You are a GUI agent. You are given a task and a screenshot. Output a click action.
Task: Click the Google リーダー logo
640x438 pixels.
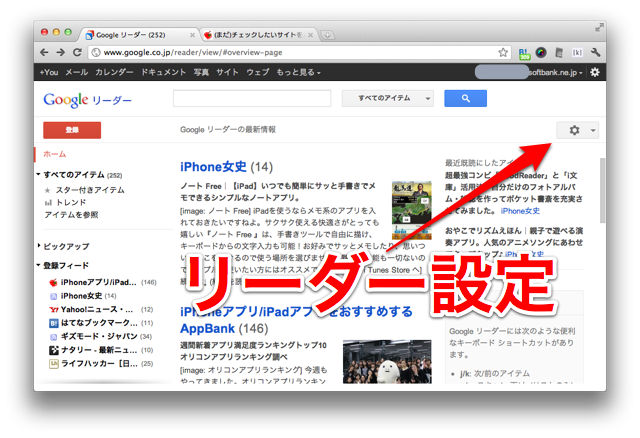87,100
